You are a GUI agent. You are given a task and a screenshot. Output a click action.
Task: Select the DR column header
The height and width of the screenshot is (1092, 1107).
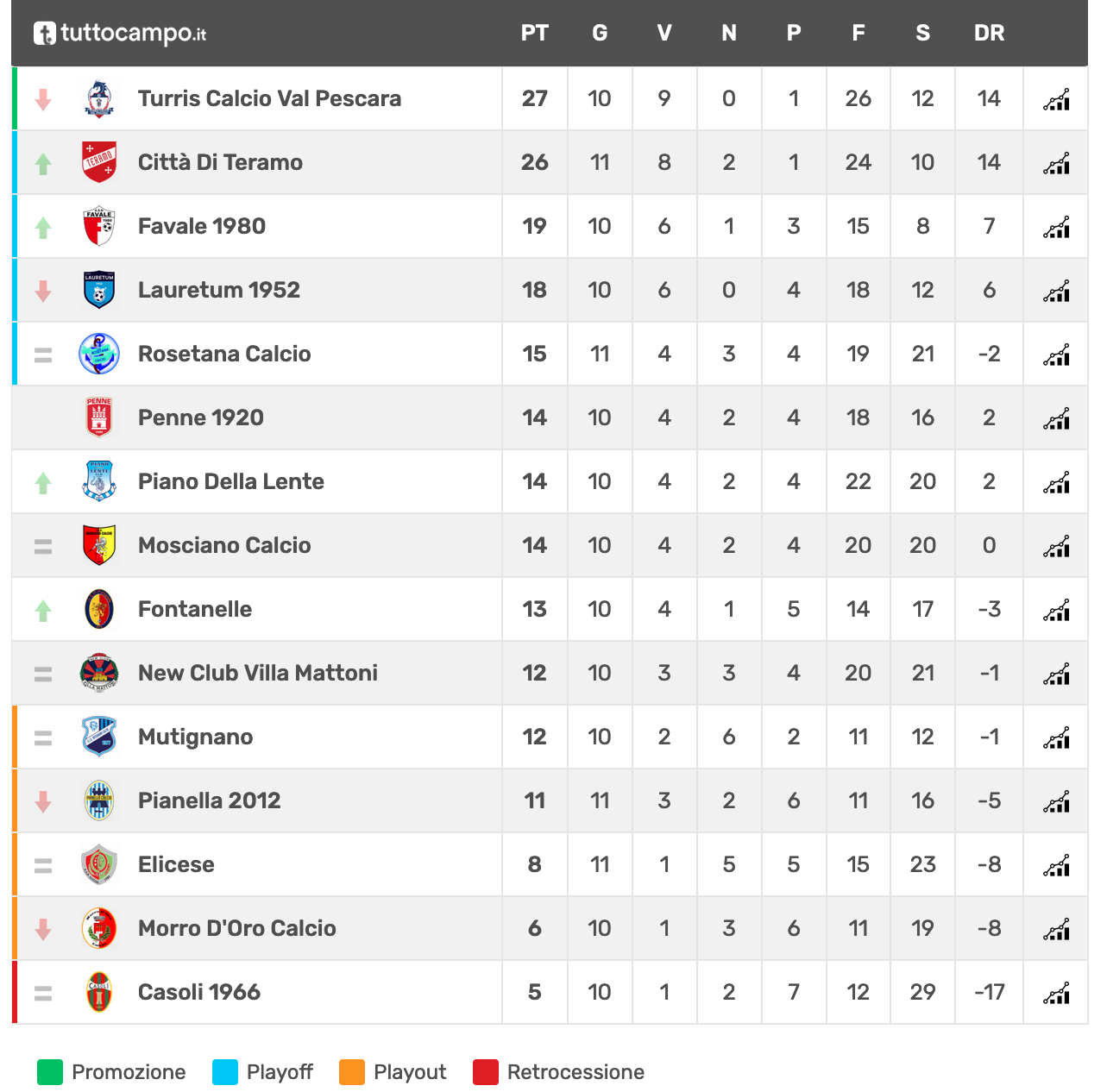(x=989, y=33)
